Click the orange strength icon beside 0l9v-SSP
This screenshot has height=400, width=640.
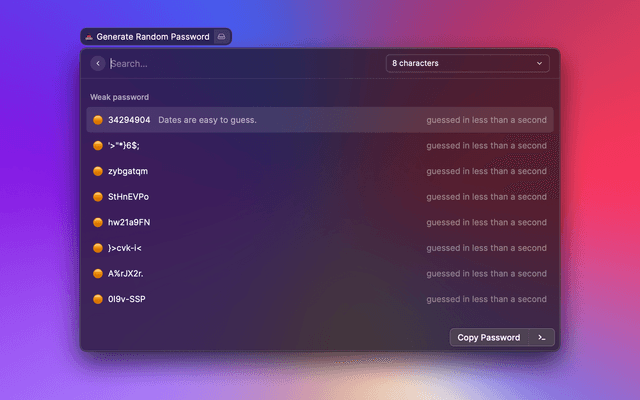98,299
